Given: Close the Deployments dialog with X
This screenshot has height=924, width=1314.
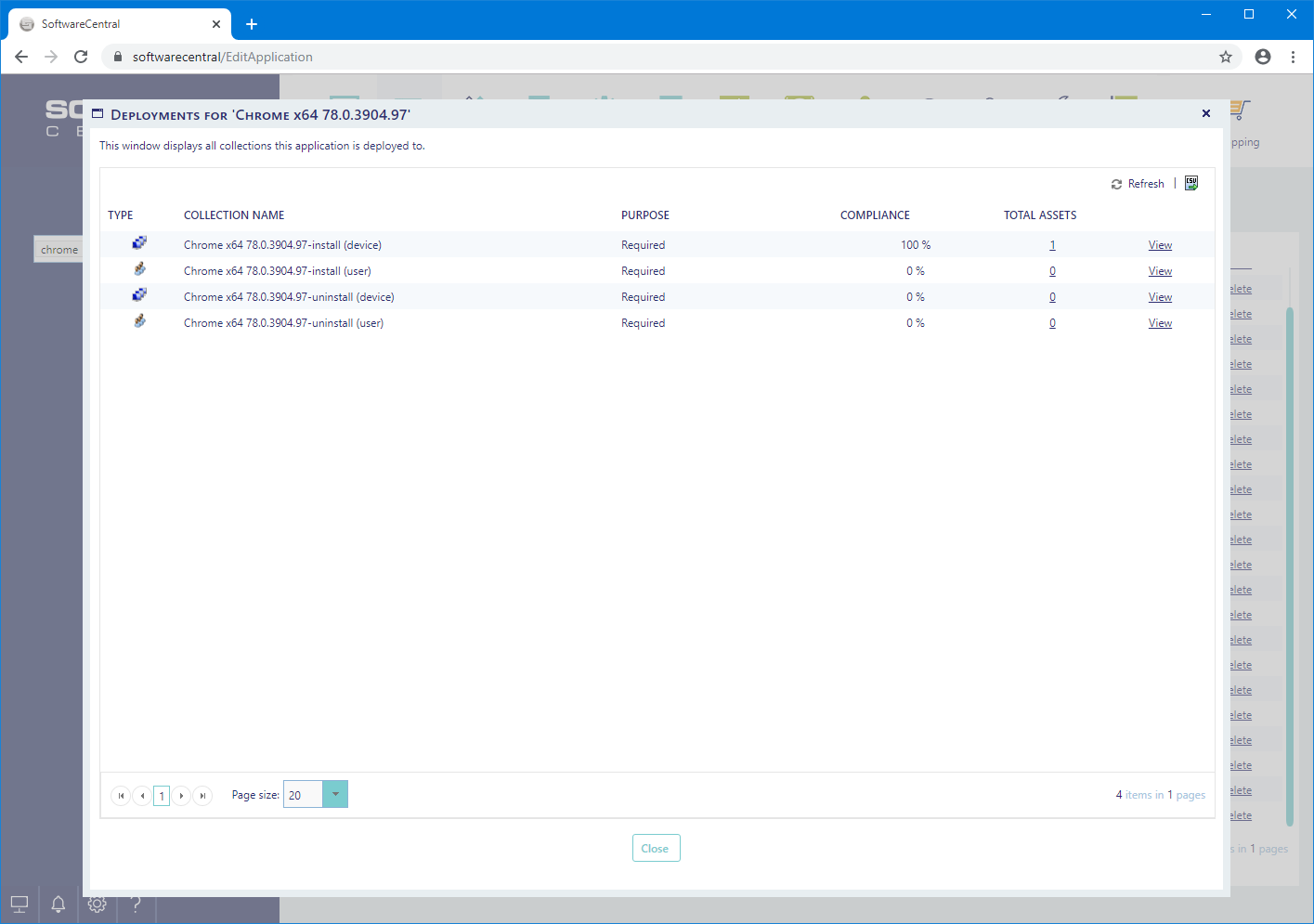Looking at the screenshot, I should pyautogui.click(x=1205, y=113).
